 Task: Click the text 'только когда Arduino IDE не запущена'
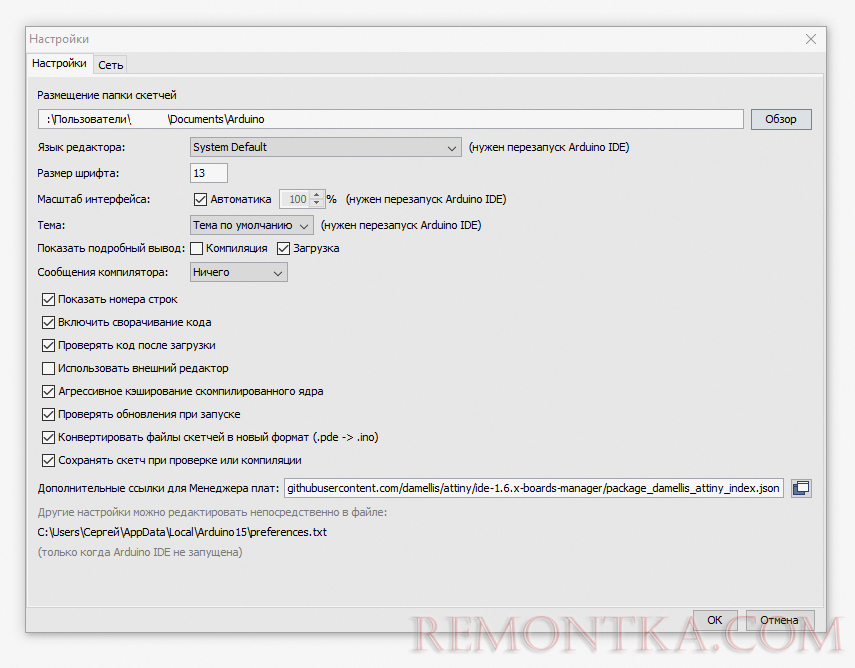140,552
